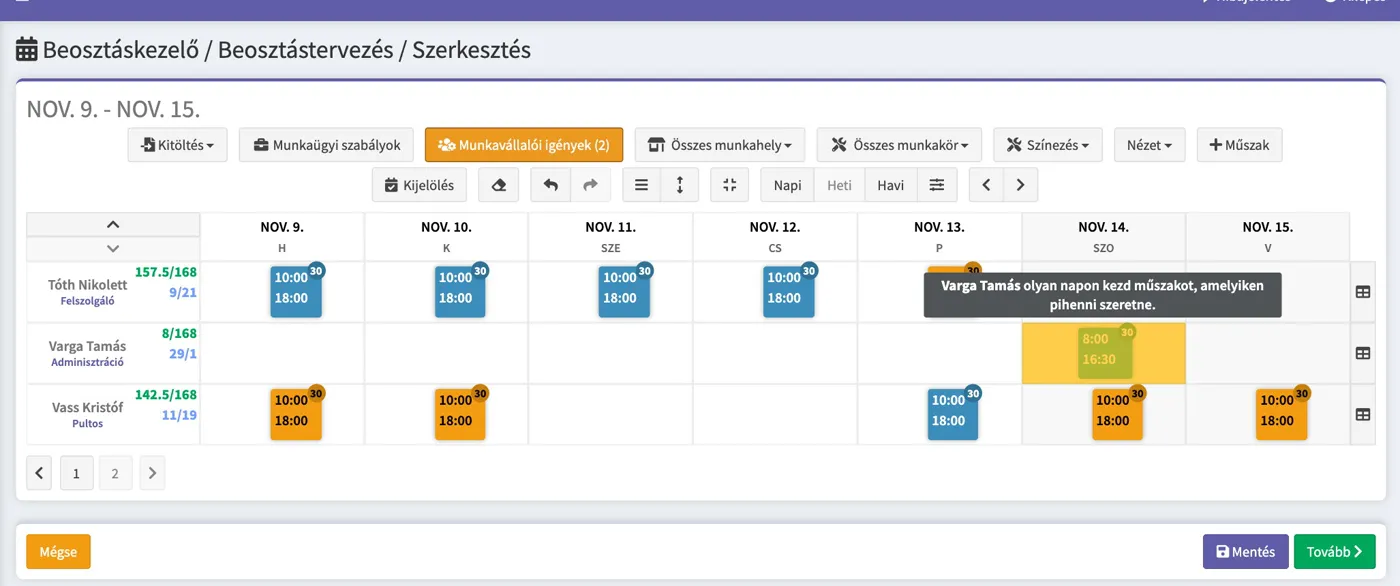Image resolution: width=1400 pixels, height=586 pixels.
Task: Go to page 1 of the employee list
Action: [77, 473]
